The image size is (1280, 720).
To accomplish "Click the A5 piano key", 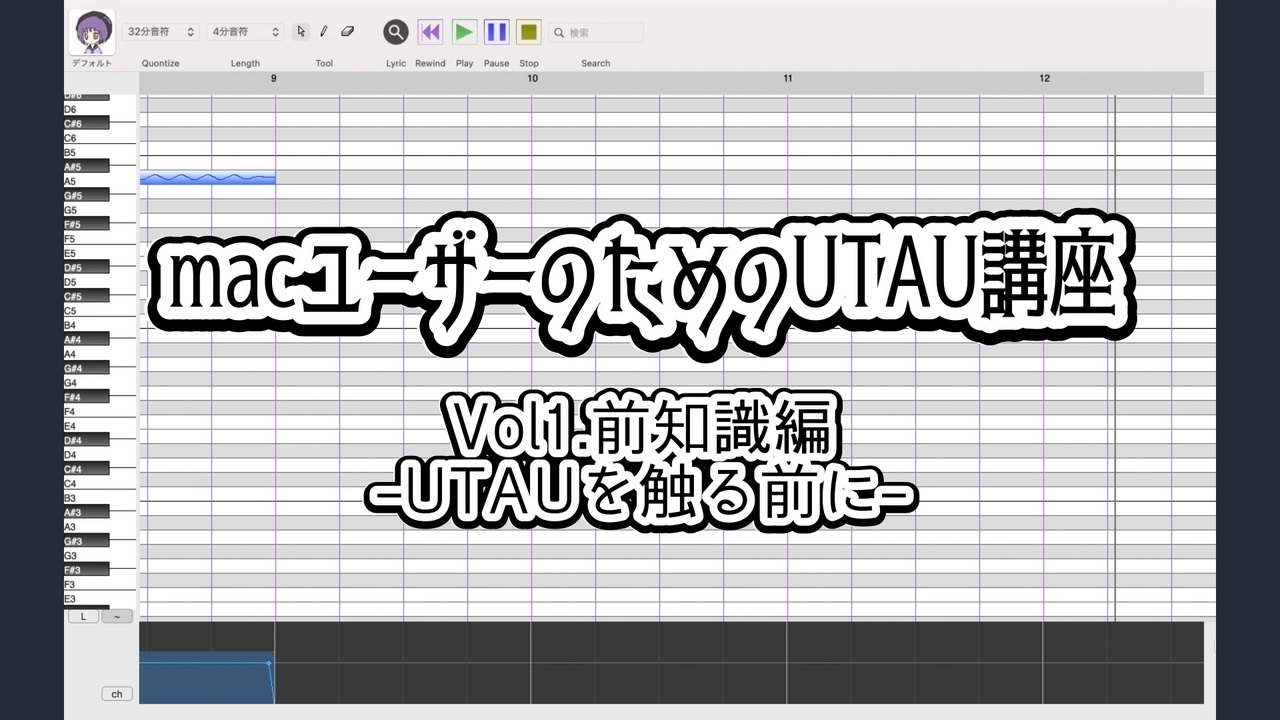I will tap(100, 182).
